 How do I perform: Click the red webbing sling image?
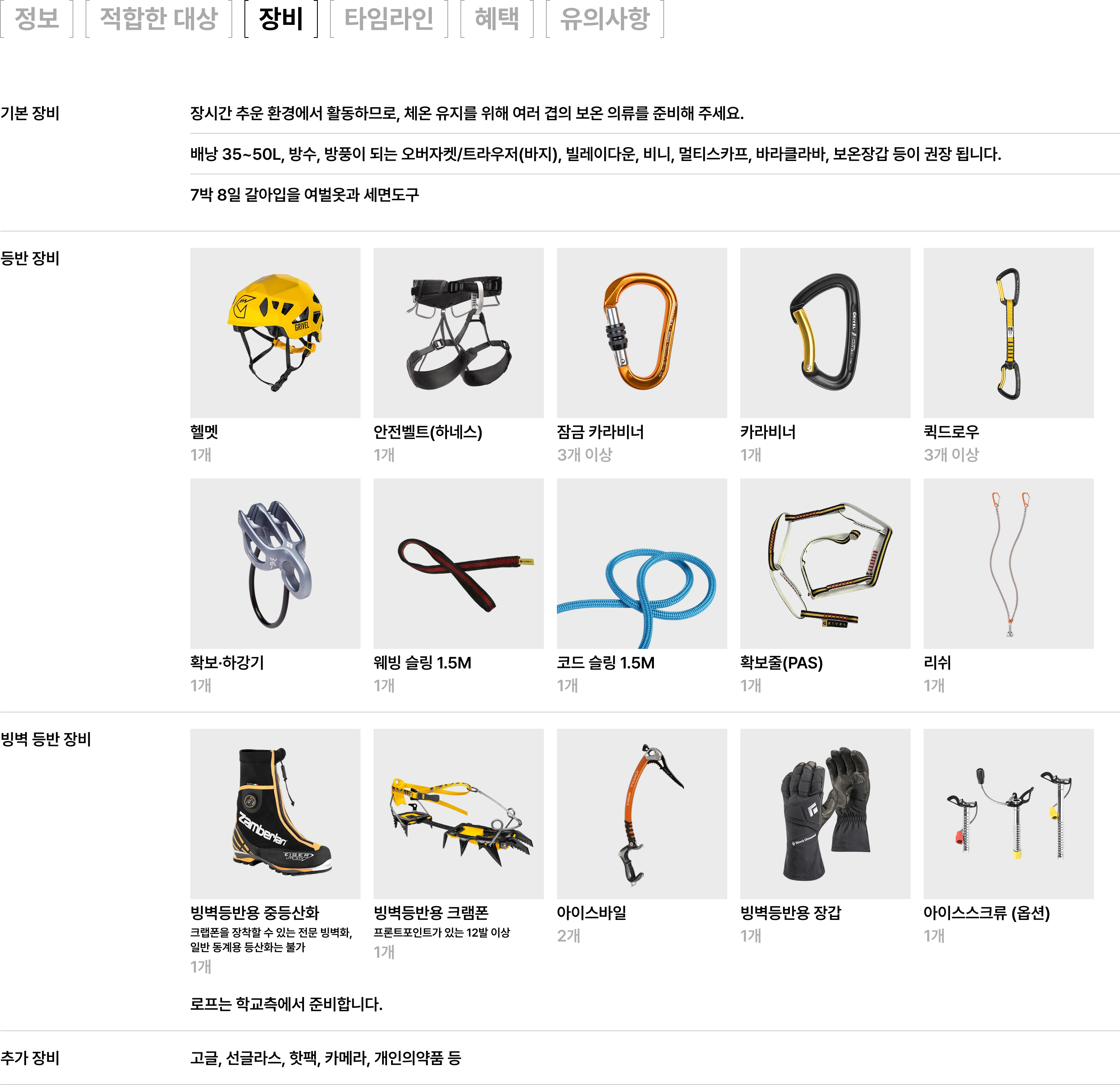(459, 564)
